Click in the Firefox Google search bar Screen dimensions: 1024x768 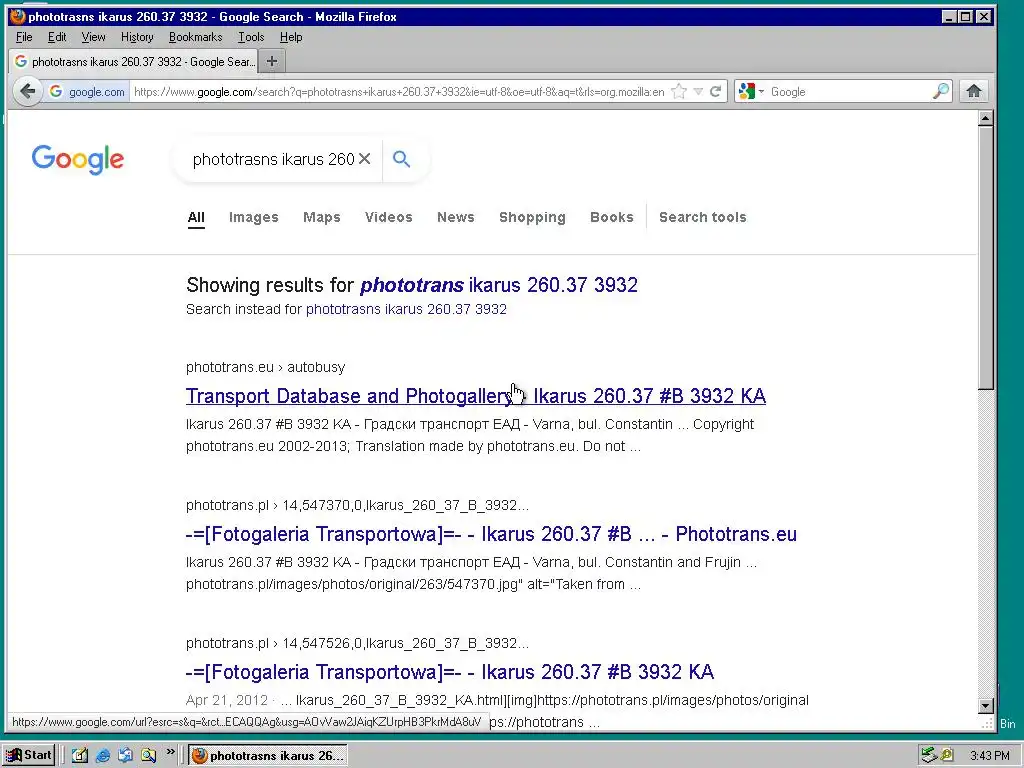click(849, 91)
